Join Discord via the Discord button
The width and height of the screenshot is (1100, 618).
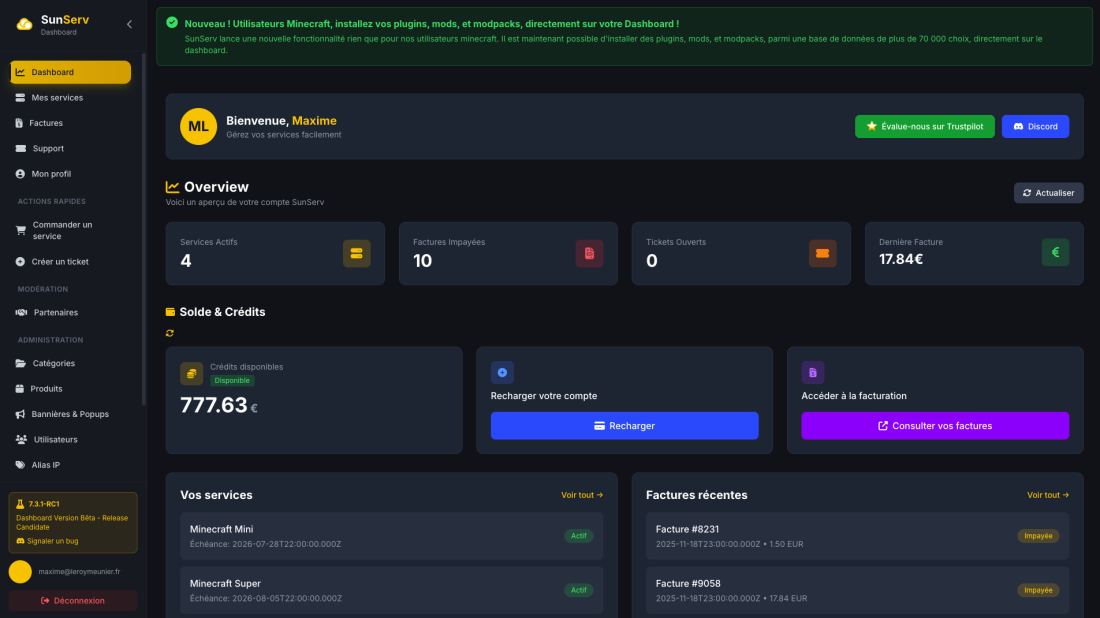(1035, 126)
